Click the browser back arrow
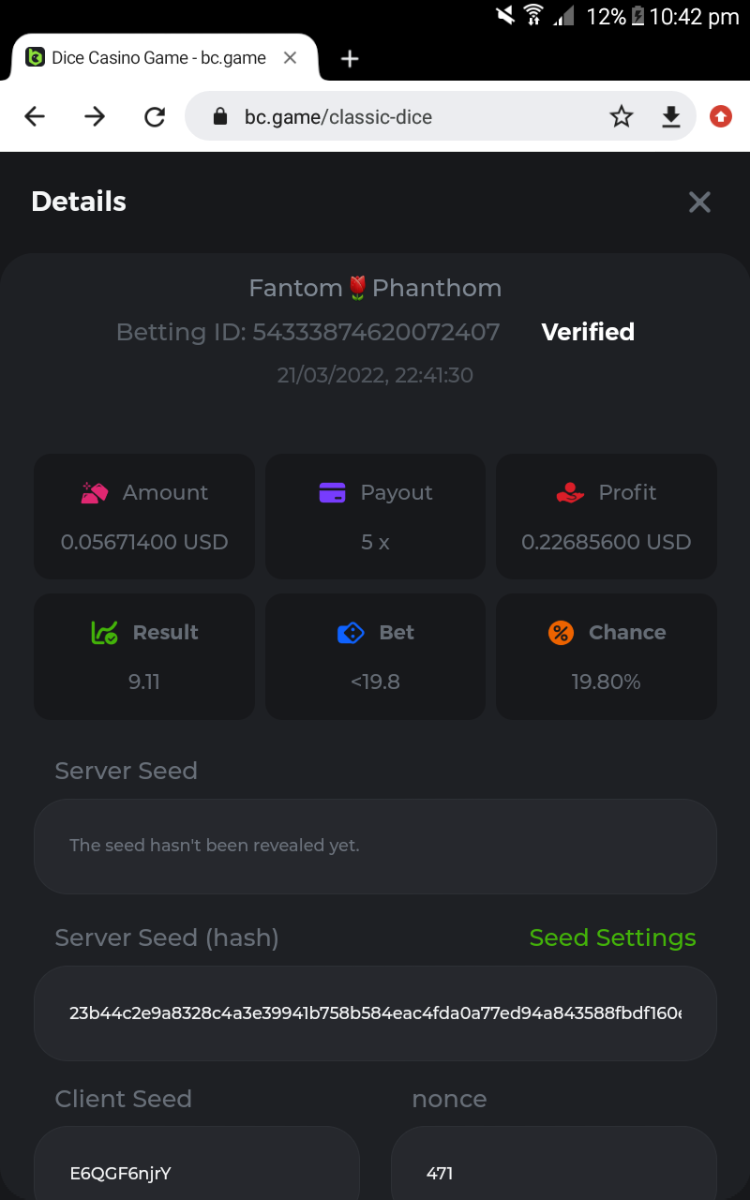Image resolution: width=750 pixels, height=1200 pixels. pyautogui.click(x=35, y=117)
